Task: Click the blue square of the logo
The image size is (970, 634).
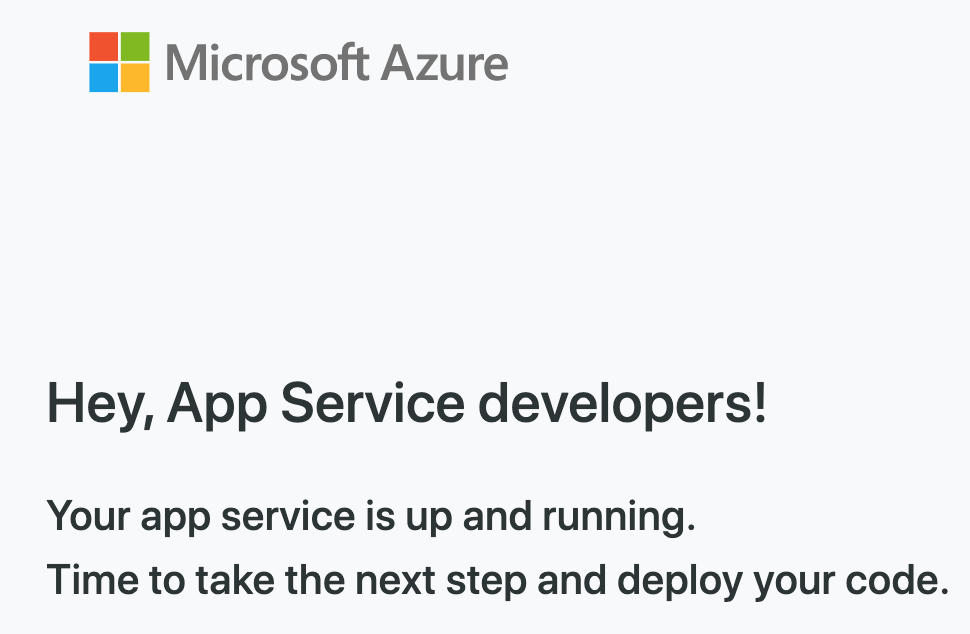Action: [x=104, y=78]
